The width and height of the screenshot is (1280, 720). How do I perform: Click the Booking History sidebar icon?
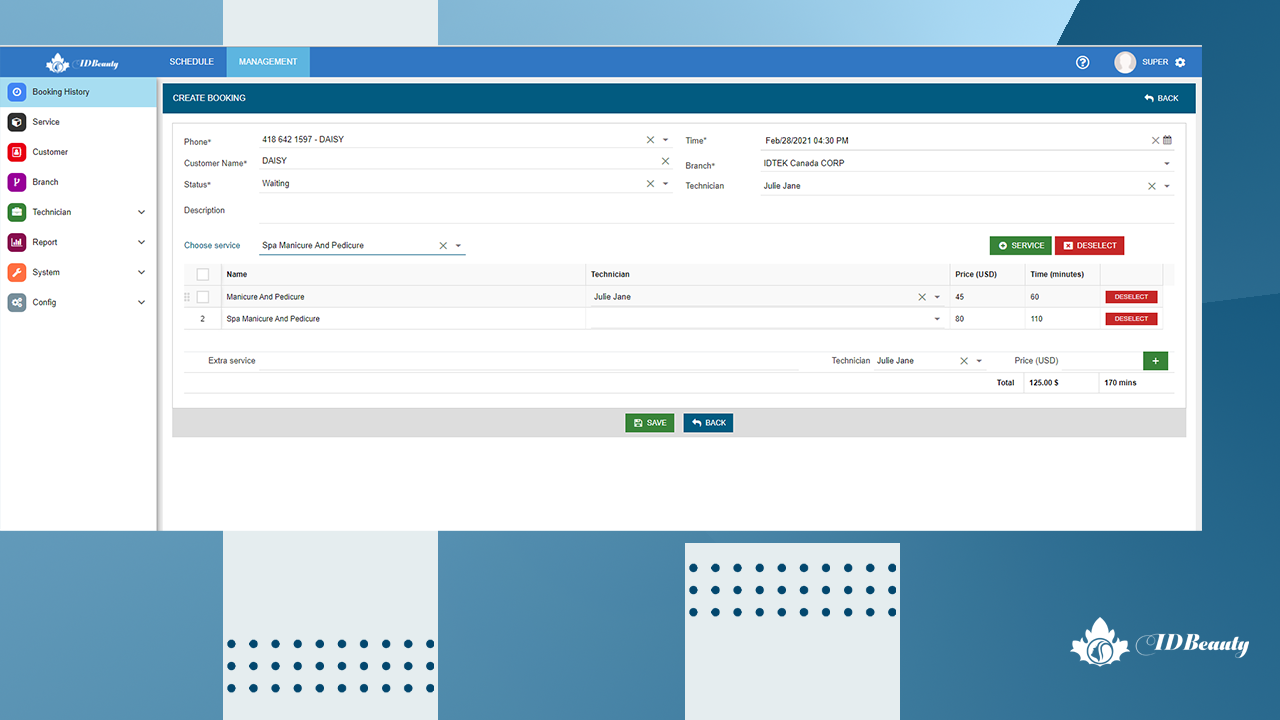tap(16, 92)
